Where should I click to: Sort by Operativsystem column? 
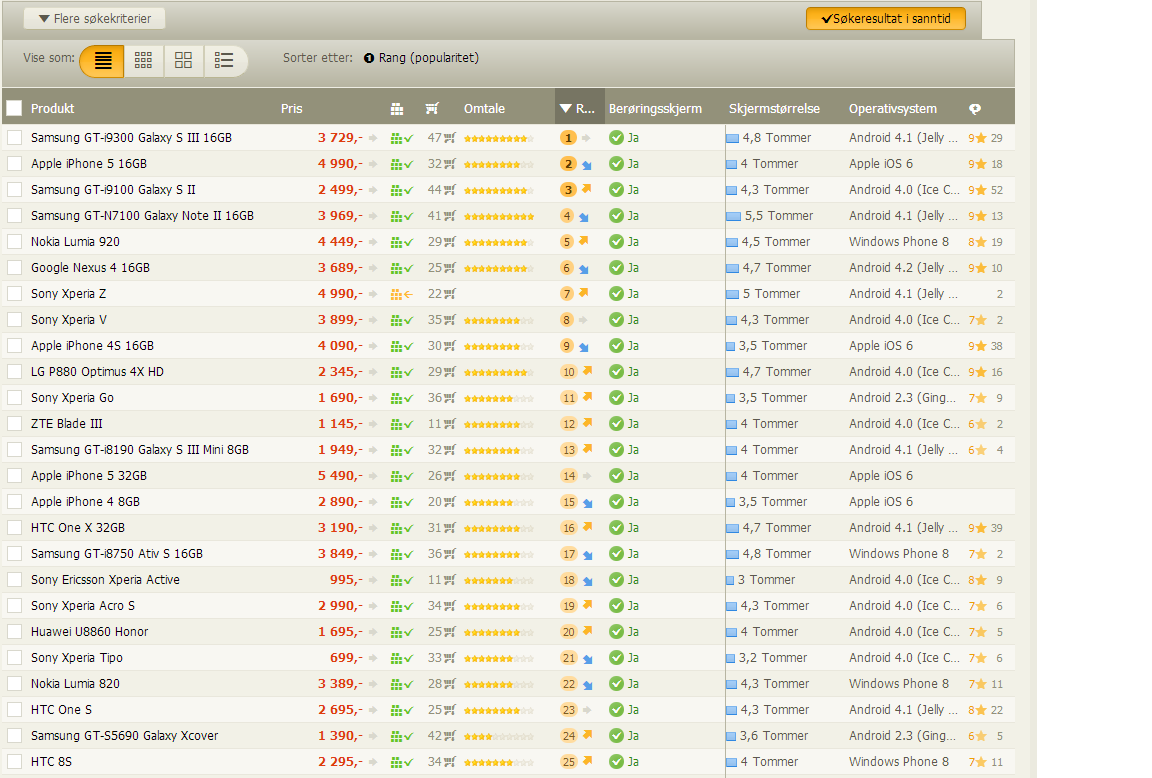(x=893, y=109)
